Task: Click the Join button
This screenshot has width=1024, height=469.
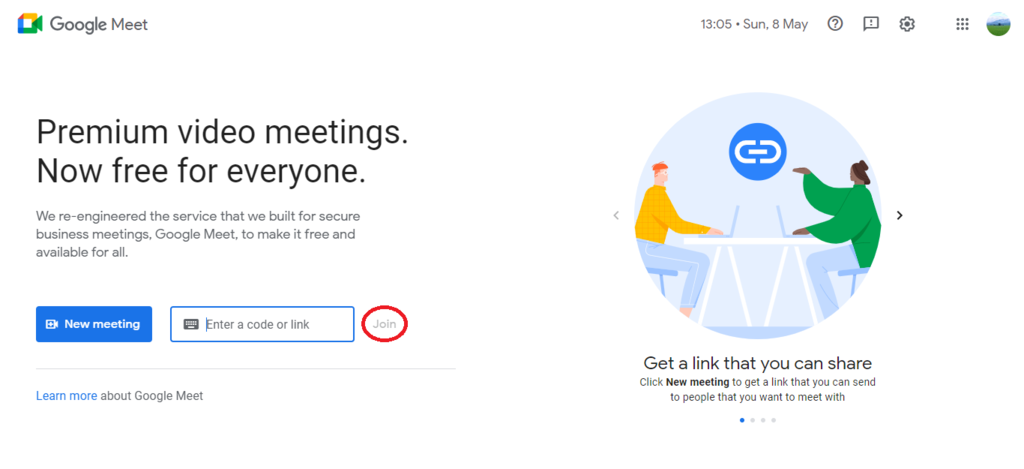Action: (385, 324)
